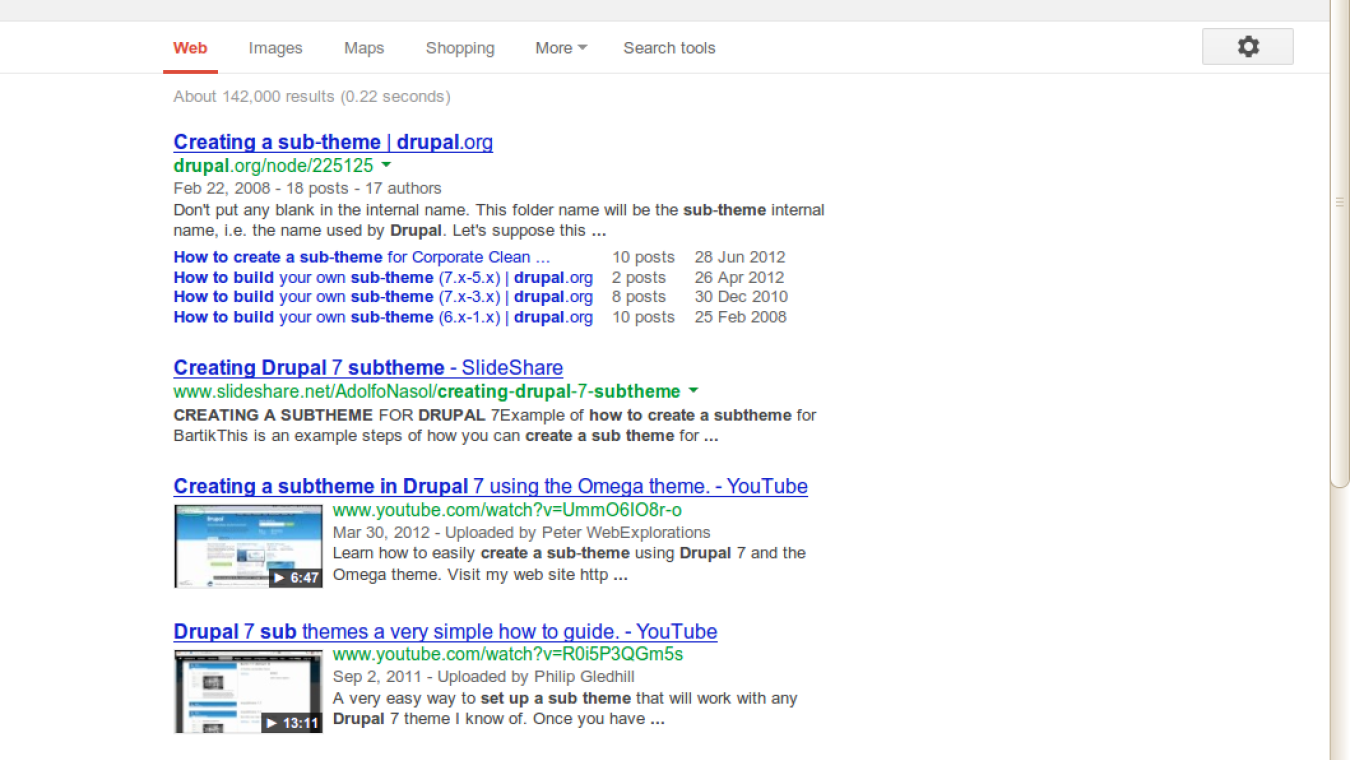1350x760 pixels.
Task: Open 'Creating Drupal 7 subtheme - SlideShare' result
Action: [368, 368]
